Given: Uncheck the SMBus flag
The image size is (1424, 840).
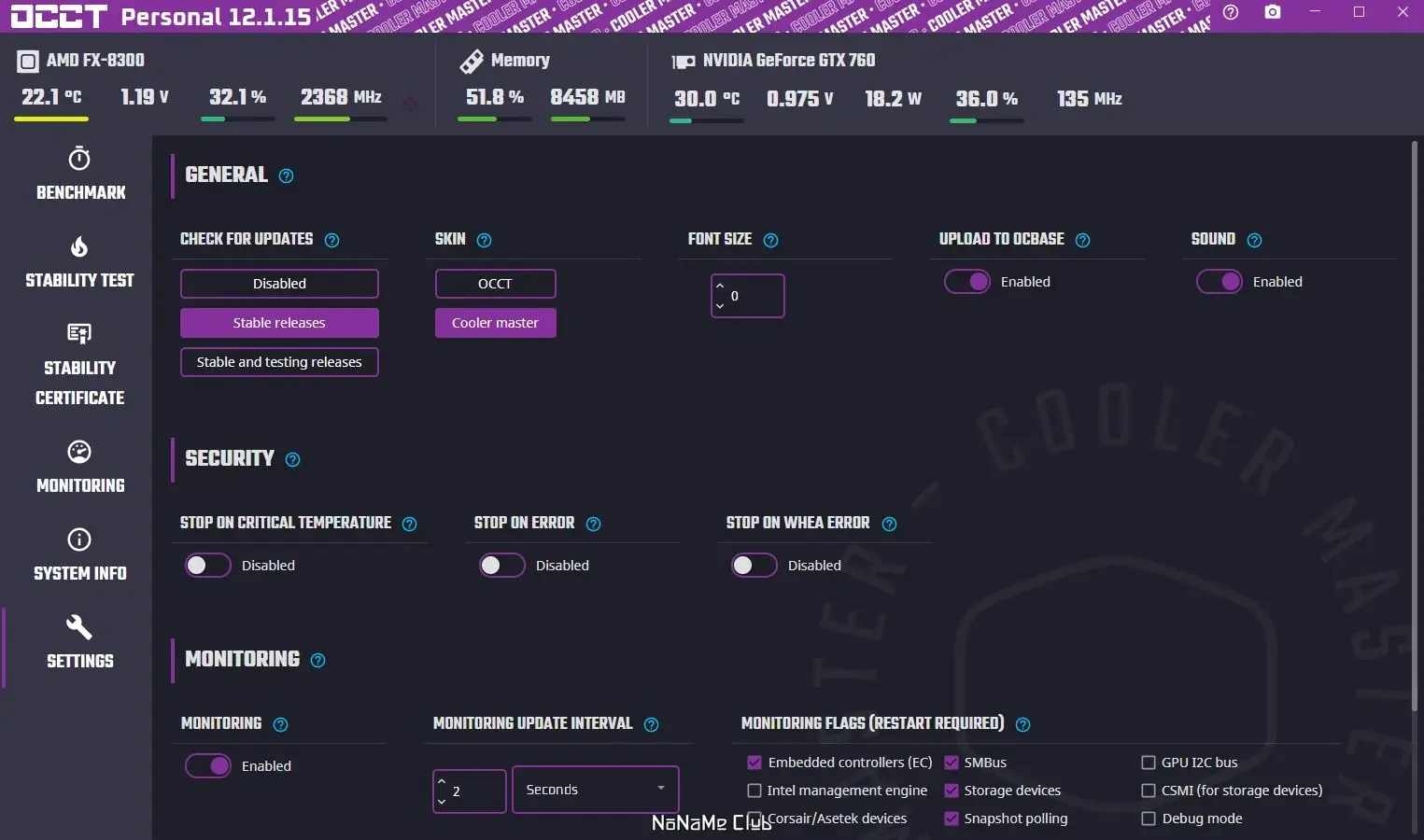Looking at the screenshot, I should coord(952,763).
